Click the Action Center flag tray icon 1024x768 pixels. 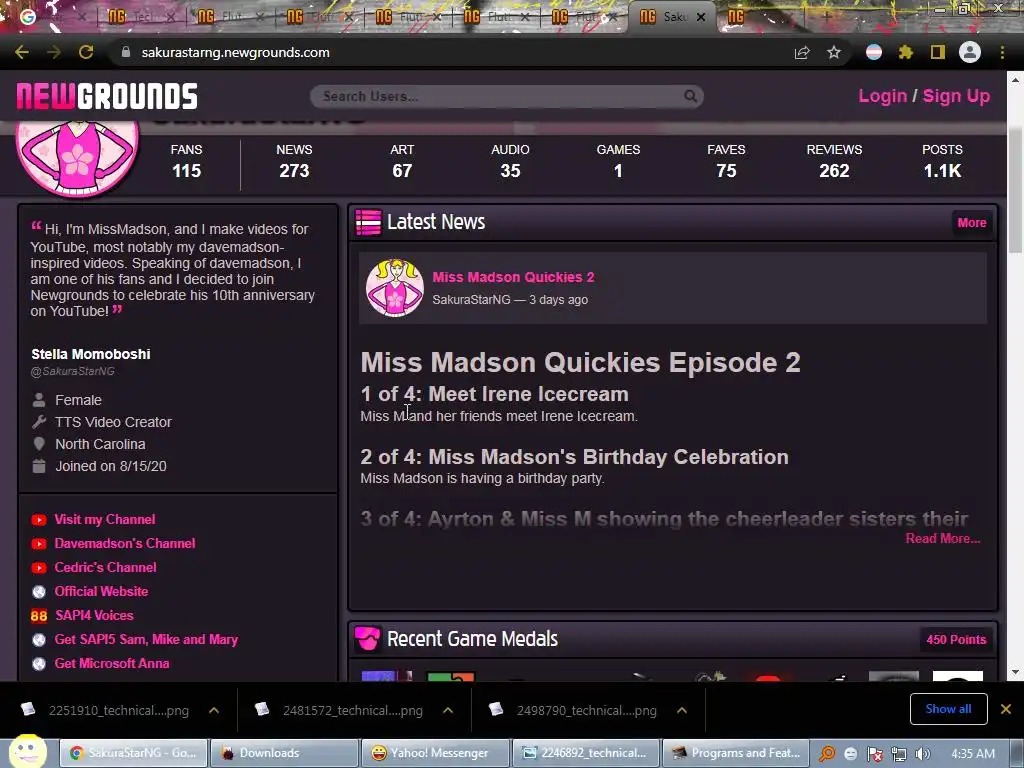tap(874, 754)
